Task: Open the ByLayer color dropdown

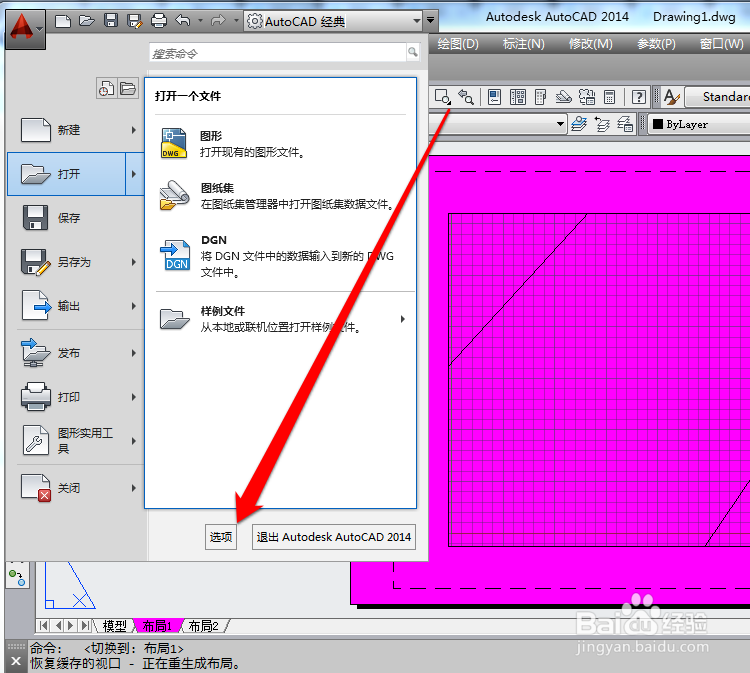Action: click(699, 124)
